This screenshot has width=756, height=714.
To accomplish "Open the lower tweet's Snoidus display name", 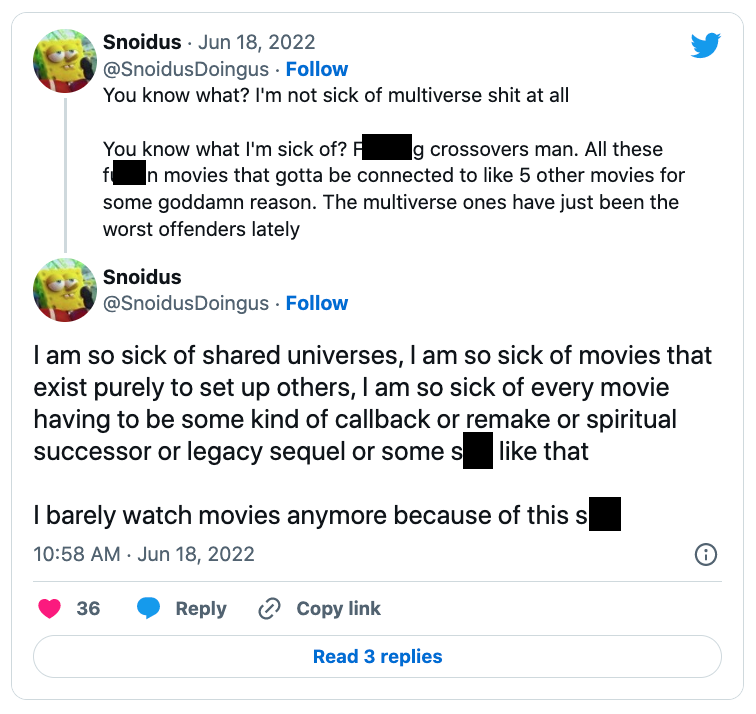I will [x=142, y=276].
